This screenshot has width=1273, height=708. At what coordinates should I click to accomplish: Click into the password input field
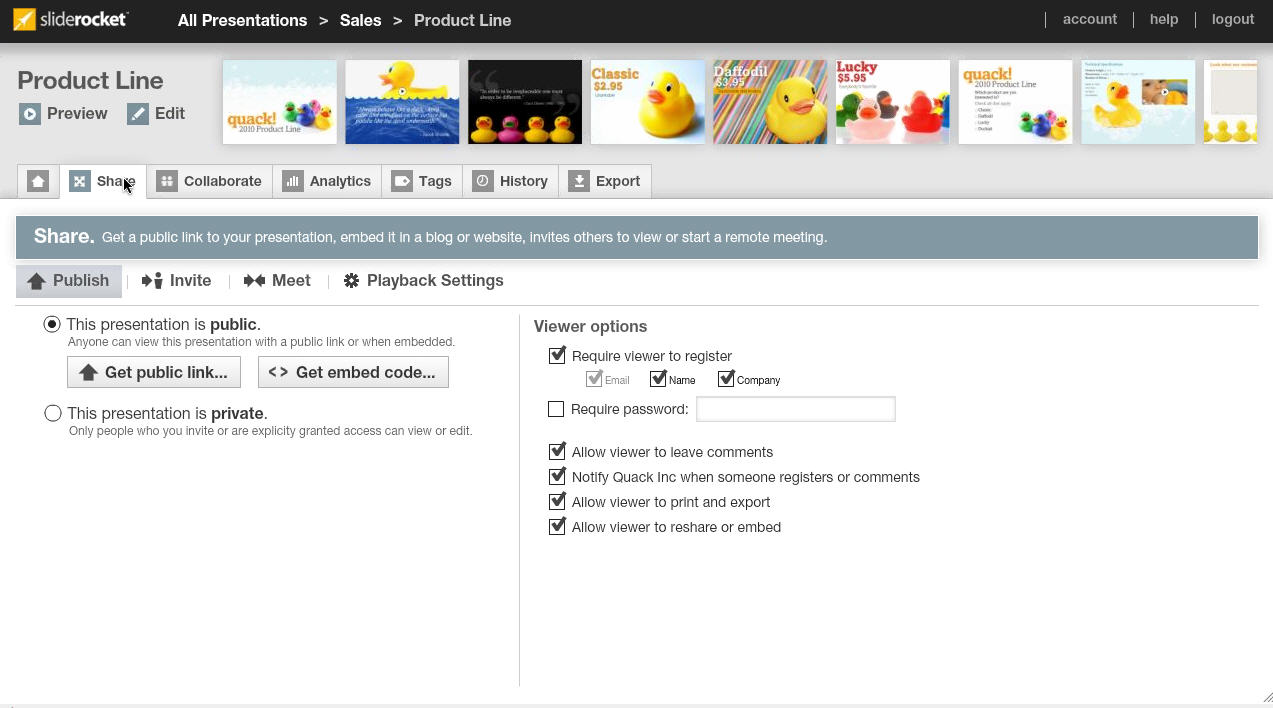[795, 409]
